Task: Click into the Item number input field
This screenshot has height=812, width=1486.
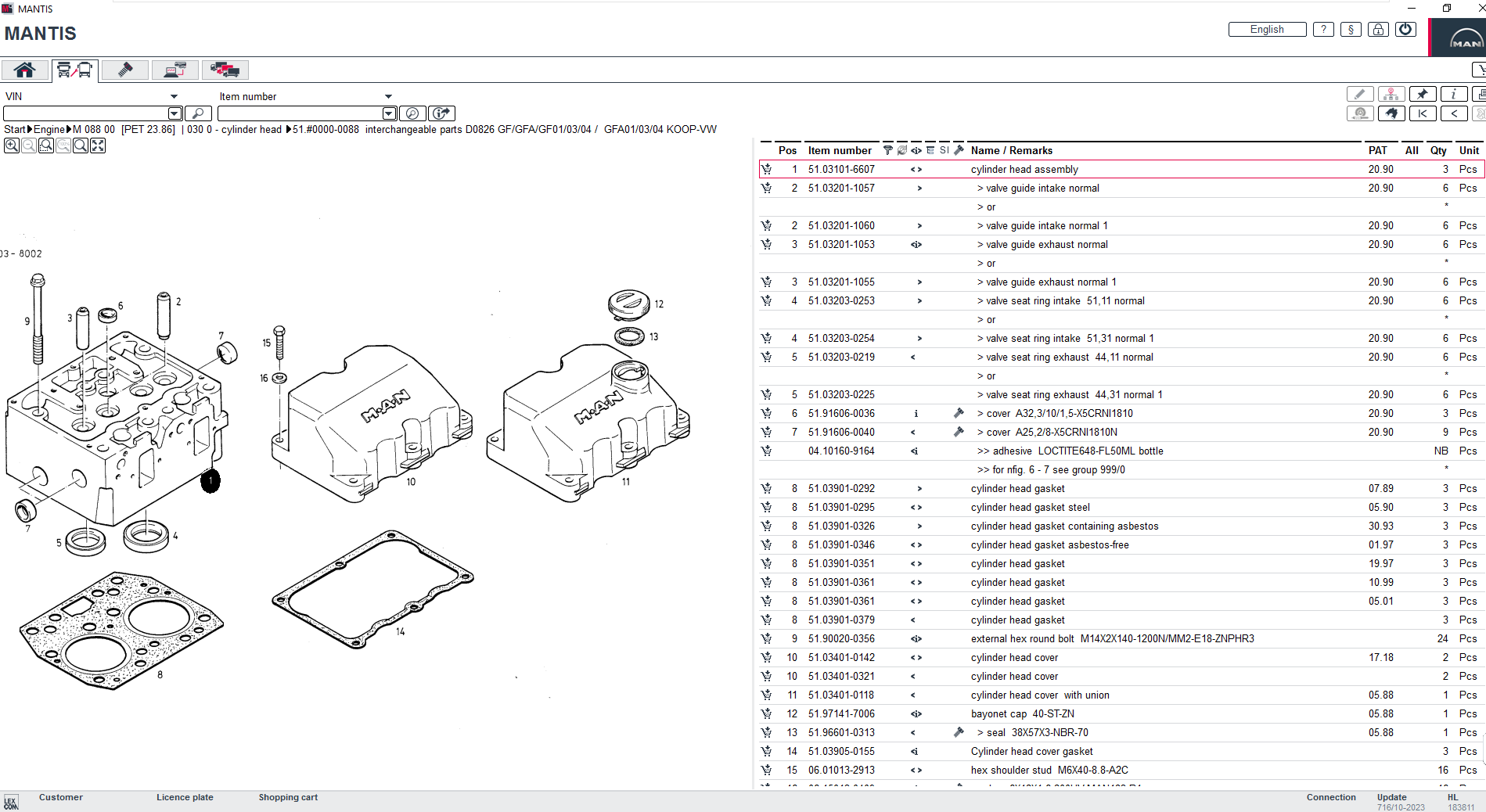Action: click(x=300, y=113)
